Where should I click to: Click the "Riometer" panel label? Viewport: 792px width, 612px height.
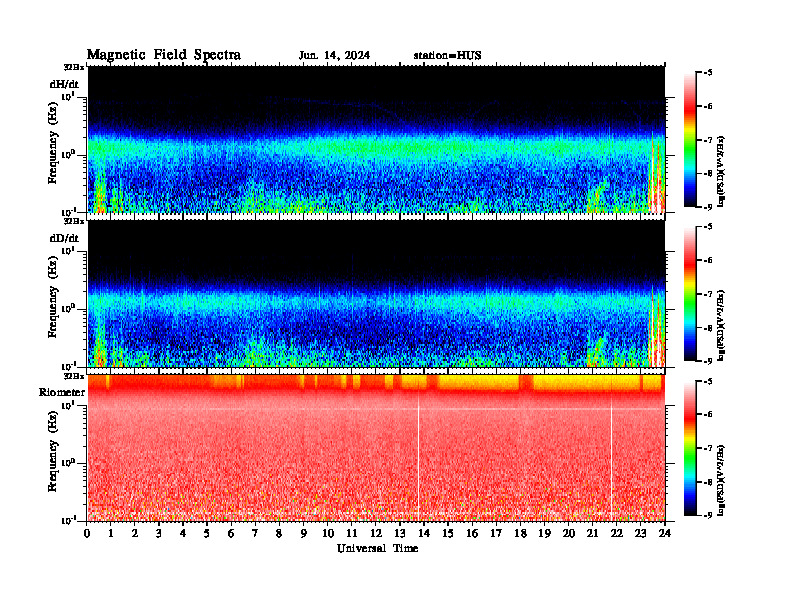coord(62,392)
